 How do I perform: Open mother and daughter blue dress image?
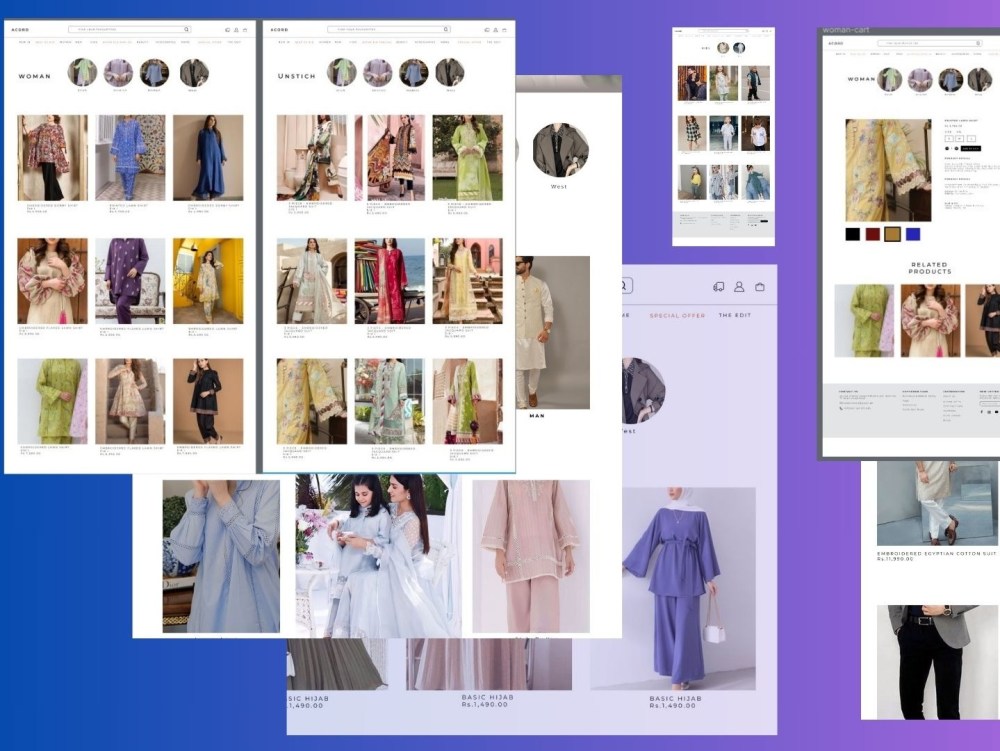379,555
